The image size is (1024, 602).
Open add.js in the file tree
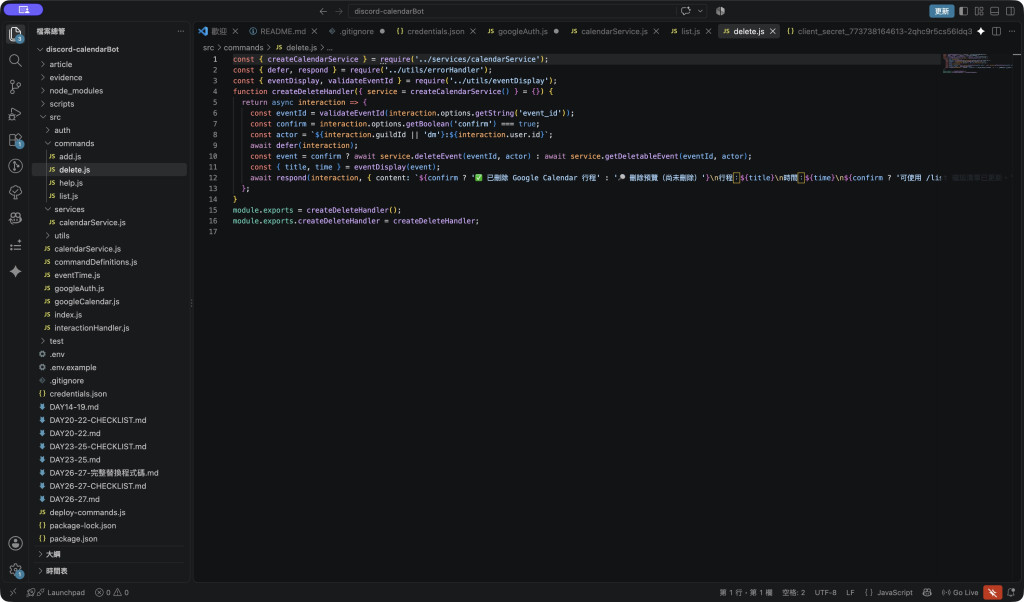[x=70, y=157]
